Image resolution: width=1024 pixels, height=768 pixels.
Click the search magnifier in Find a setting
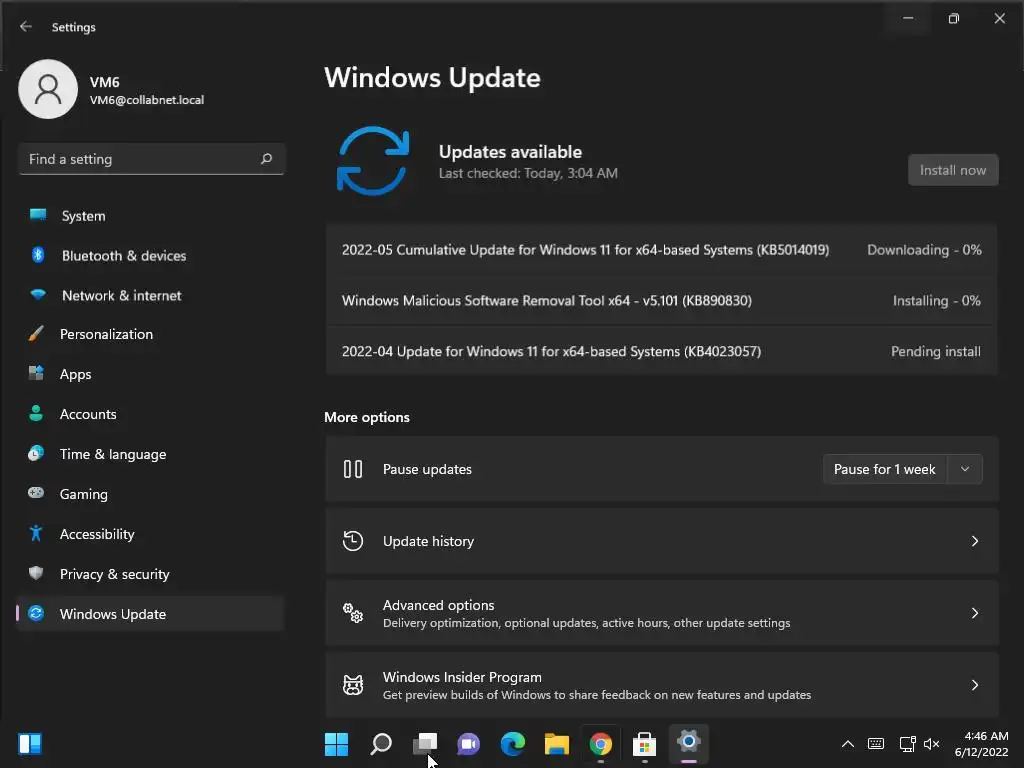[266, 159]
